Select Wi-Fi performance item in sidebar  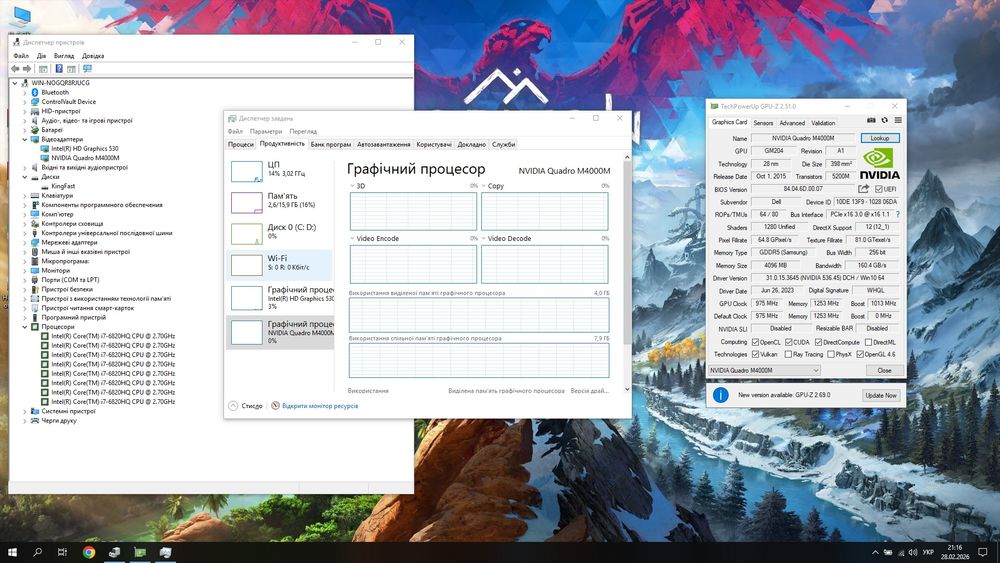click(280, 265)
